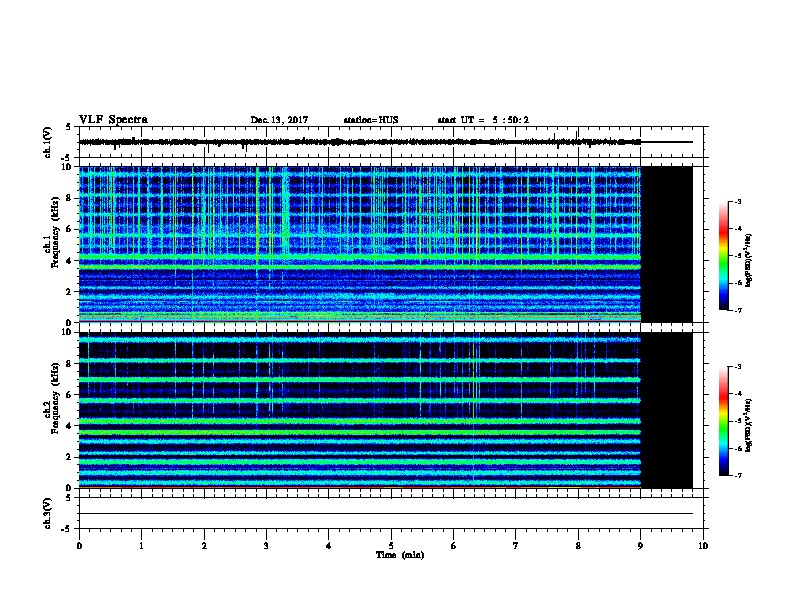Click time axis tick label "3"
792x612 pixels.
(x=266, y=546)
